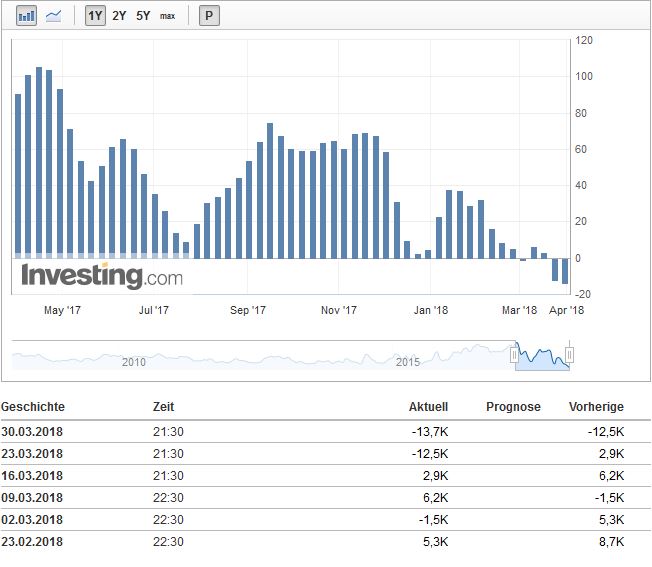This screenshot has height=567, width=652.
Task: Switch to line chart view
Action: [x=53, y=16]
